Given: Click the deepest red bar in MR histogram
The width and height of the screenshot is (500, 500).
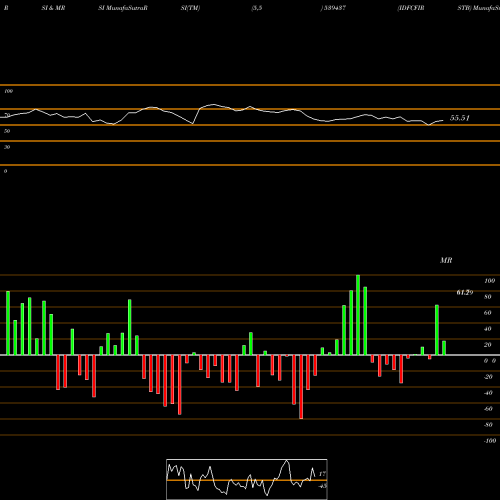Looking at the screenshot, I should pos(301,387).
